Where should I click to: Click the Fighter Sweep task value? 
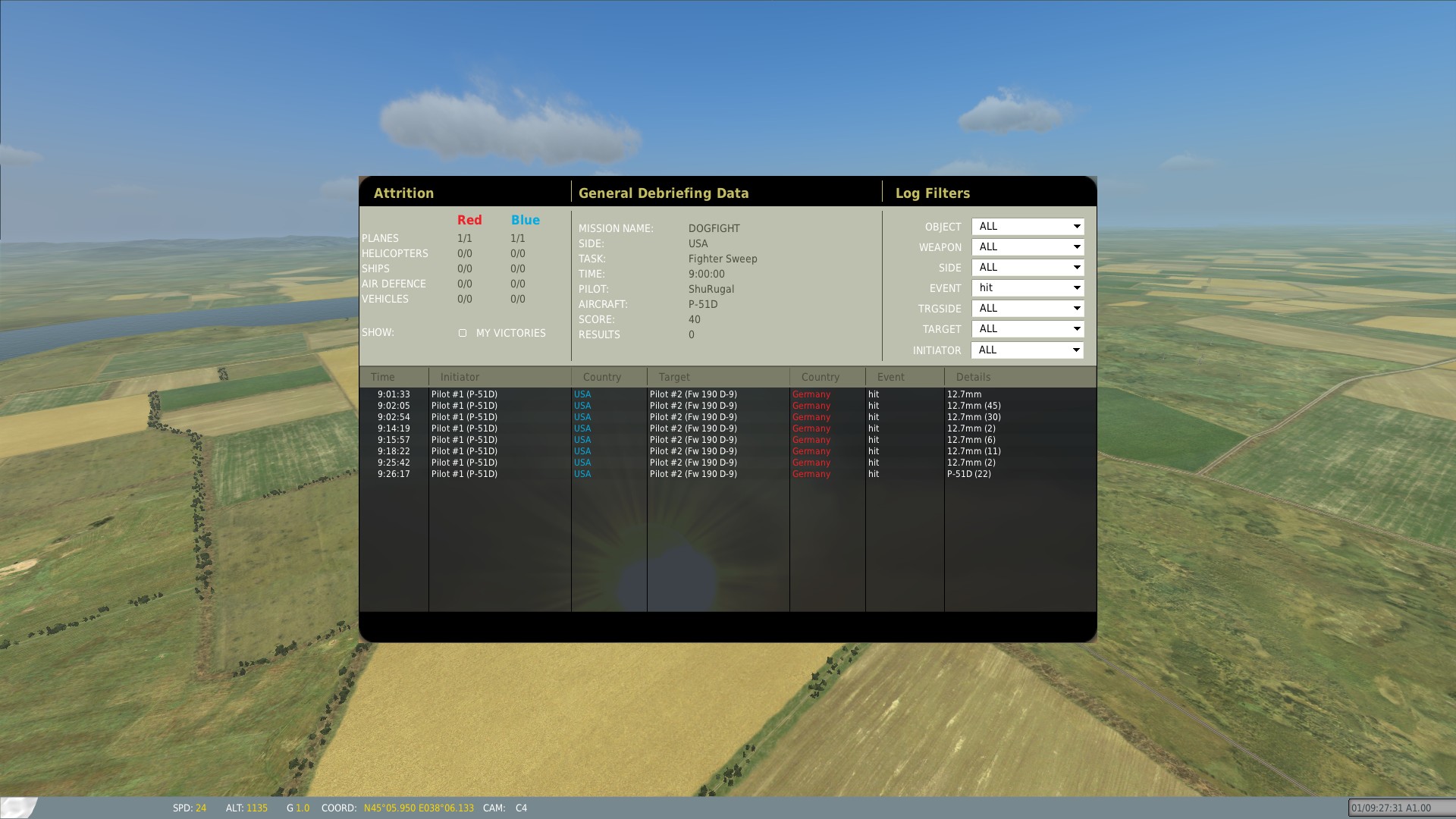723,259
